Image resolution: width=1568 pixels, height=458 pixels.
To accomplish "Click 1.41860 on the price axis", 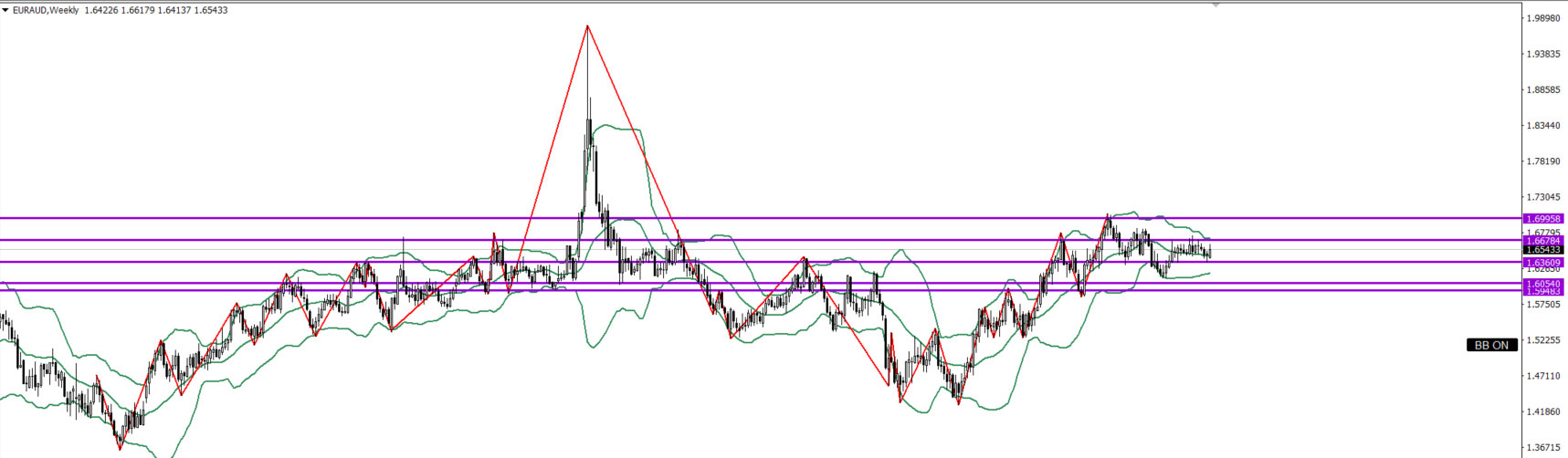I will tap(1542, 411).
